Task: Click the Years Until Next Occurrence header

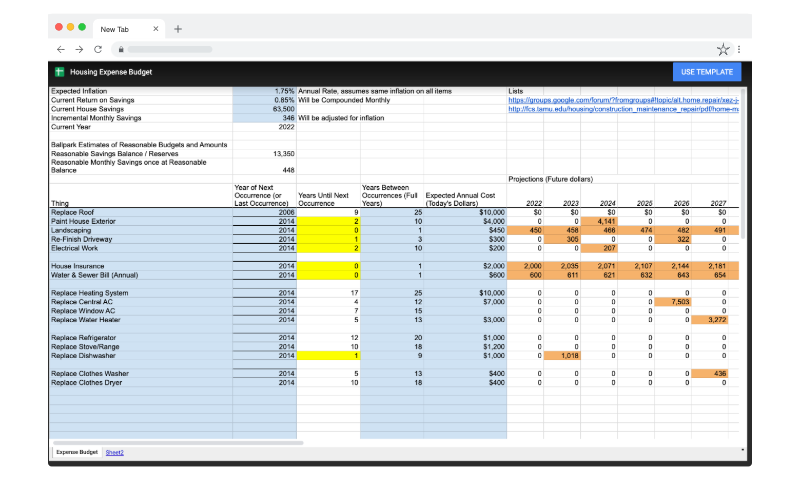Action: click(323, 199)
